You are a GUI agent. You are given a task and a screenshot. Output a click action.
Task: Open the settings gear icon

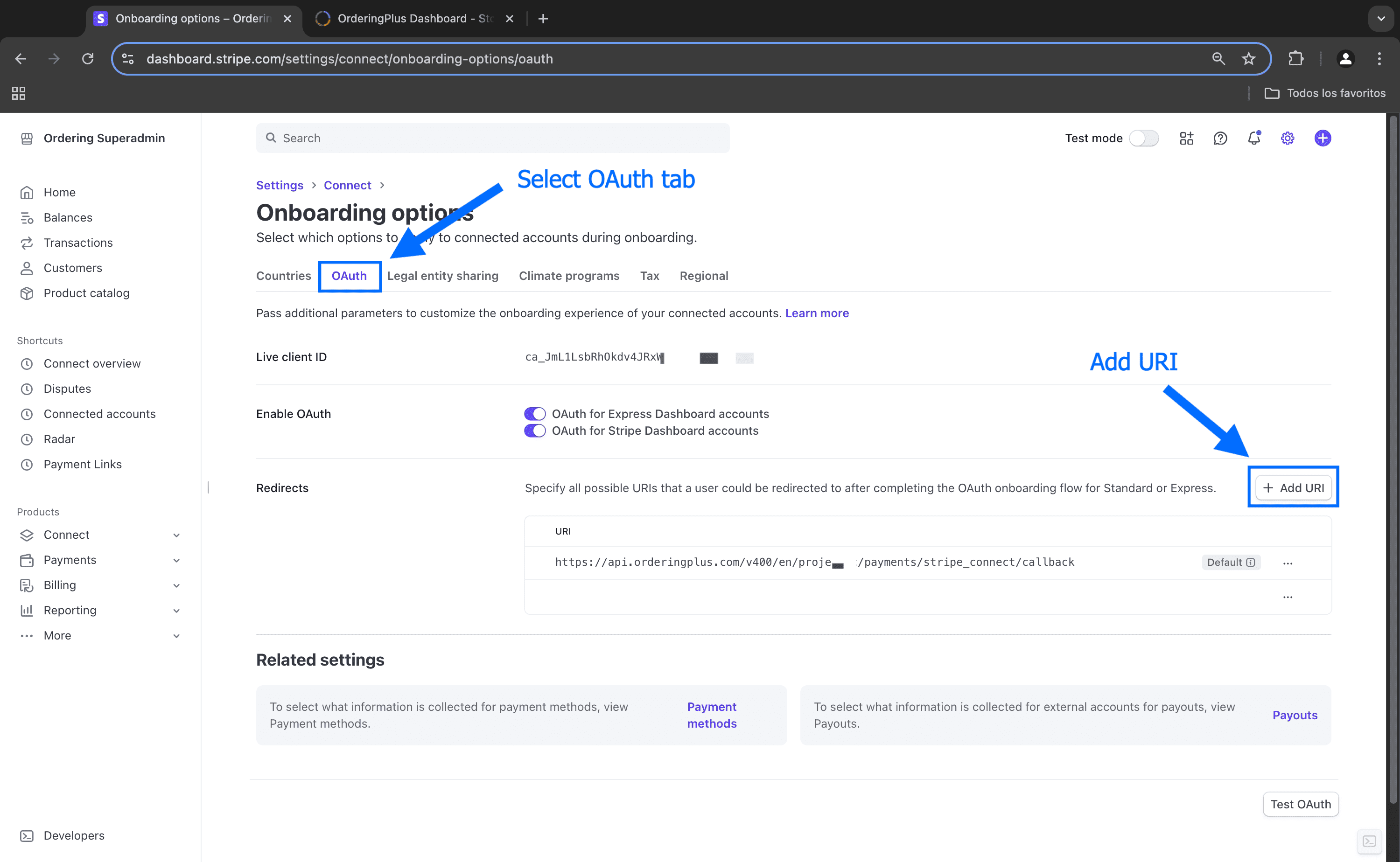click(1287, 138)
